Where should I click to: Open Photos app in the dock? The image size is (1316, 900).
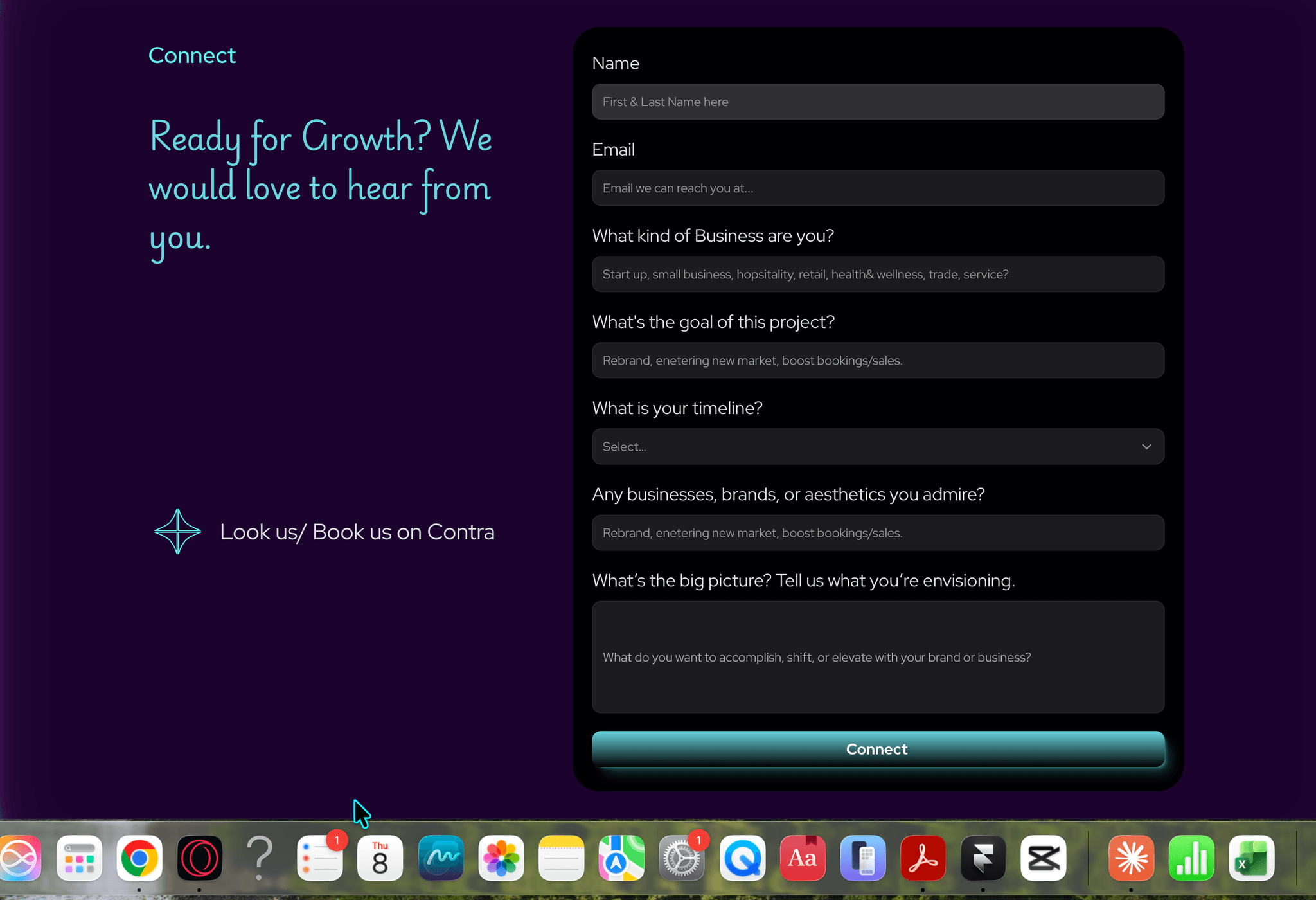point(501,858)
